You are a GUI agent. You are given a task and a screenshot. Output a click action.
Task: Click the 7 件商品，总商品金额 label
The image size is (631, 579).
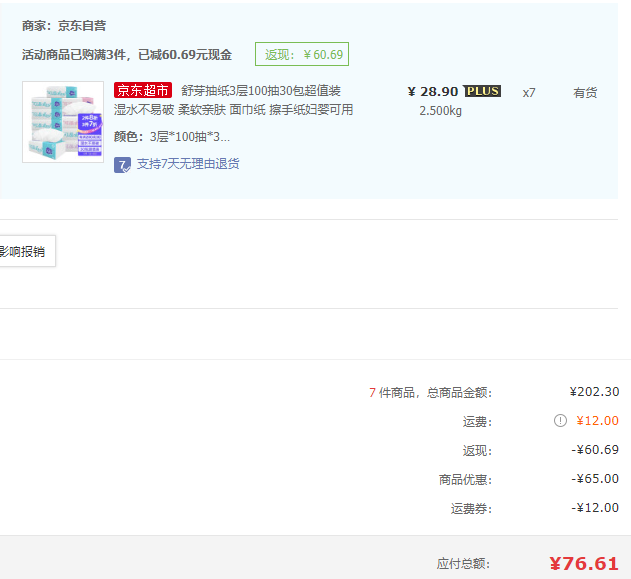[431, 392]
